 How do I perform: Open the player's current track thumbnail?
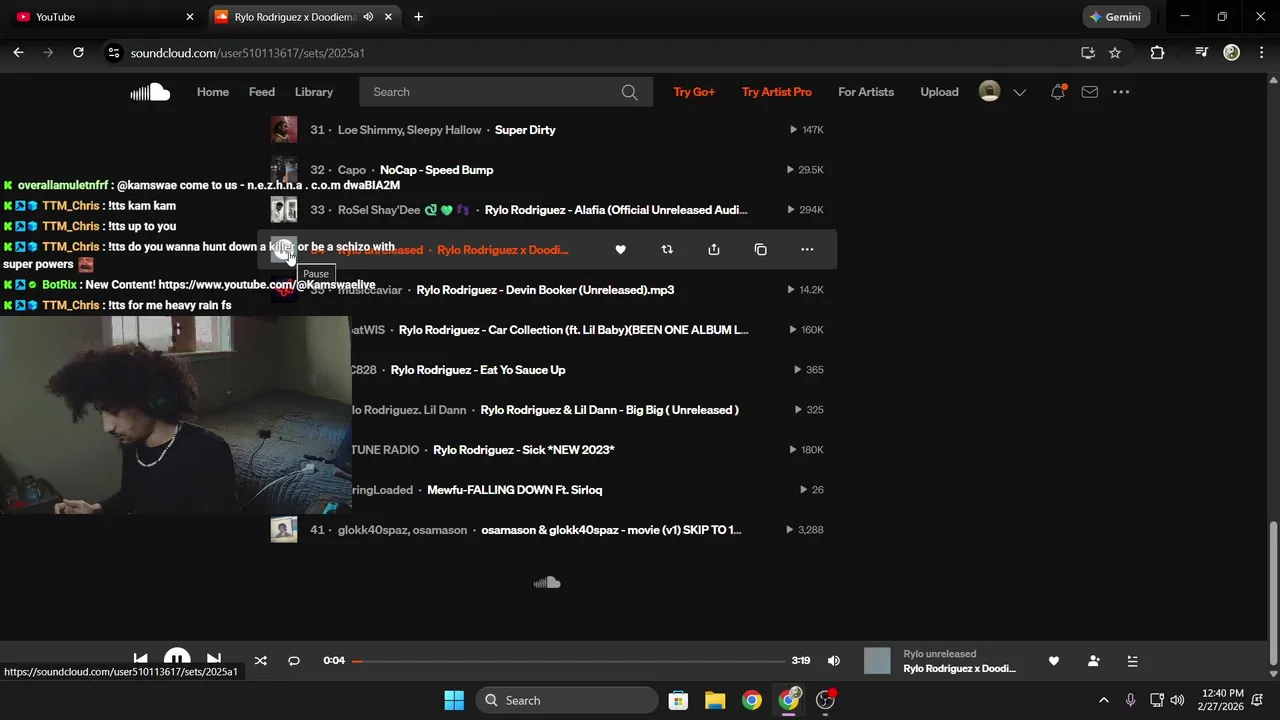coord(877,661)
